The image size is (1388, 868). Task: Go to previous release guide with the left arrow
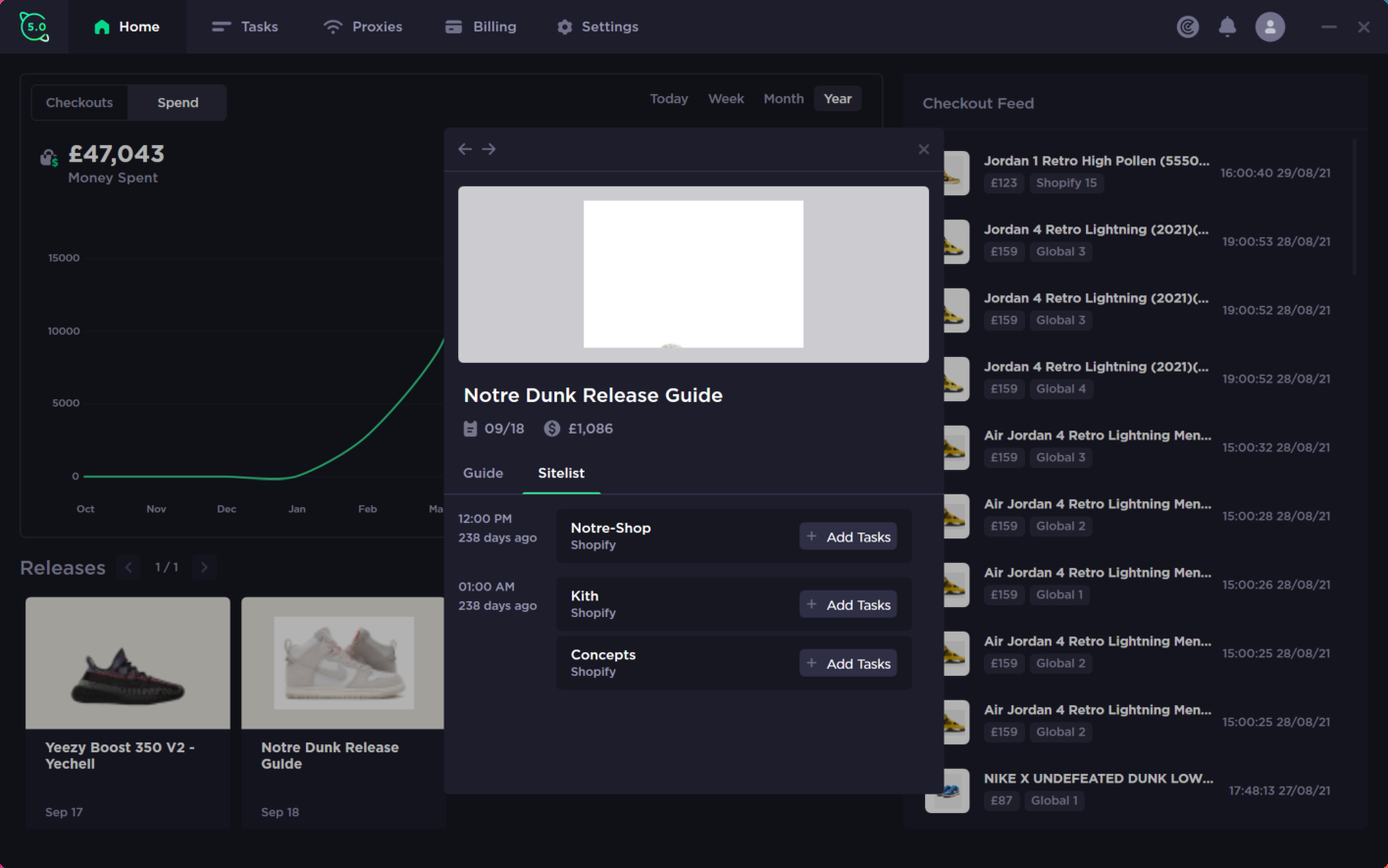pos(465,149)
